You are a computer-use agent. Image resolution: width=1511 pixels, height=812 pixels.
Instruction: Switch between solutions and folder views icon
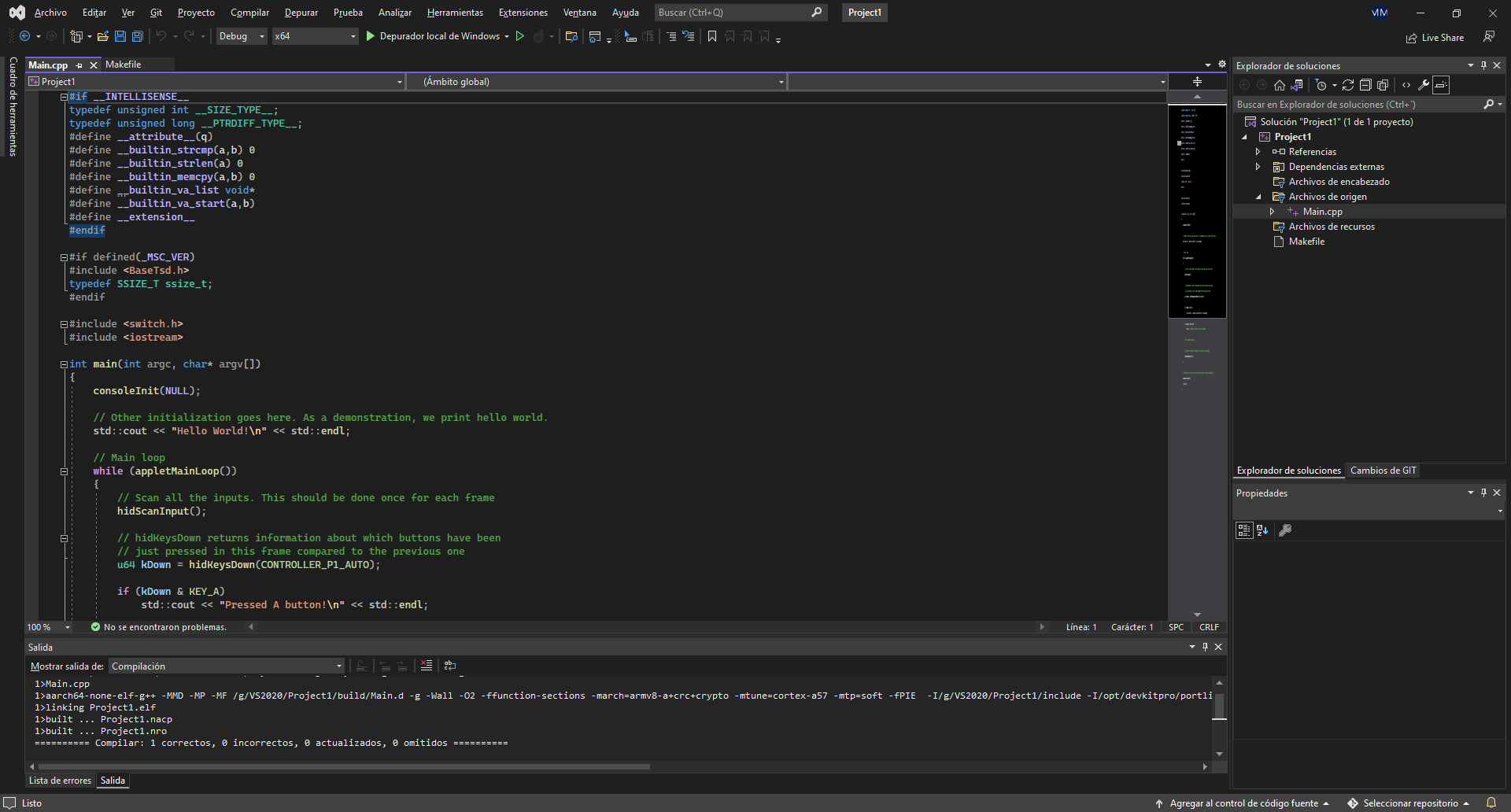click(x=1297, y=85)
